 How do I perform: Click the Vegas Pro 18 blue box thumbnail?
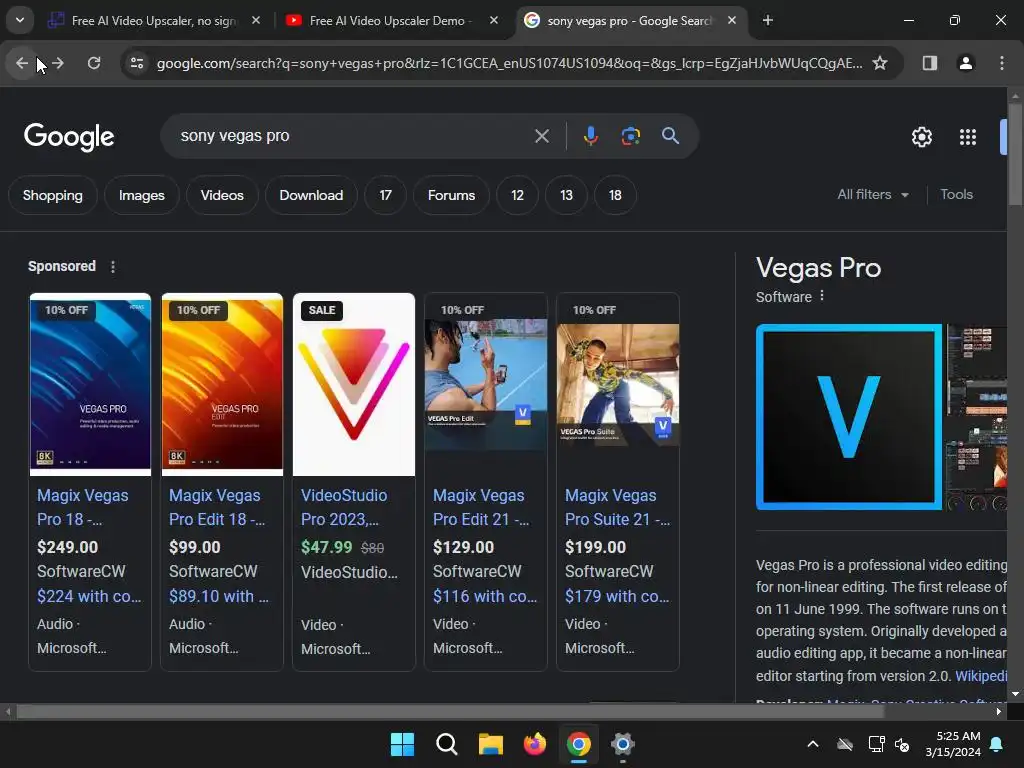[90, 385]
